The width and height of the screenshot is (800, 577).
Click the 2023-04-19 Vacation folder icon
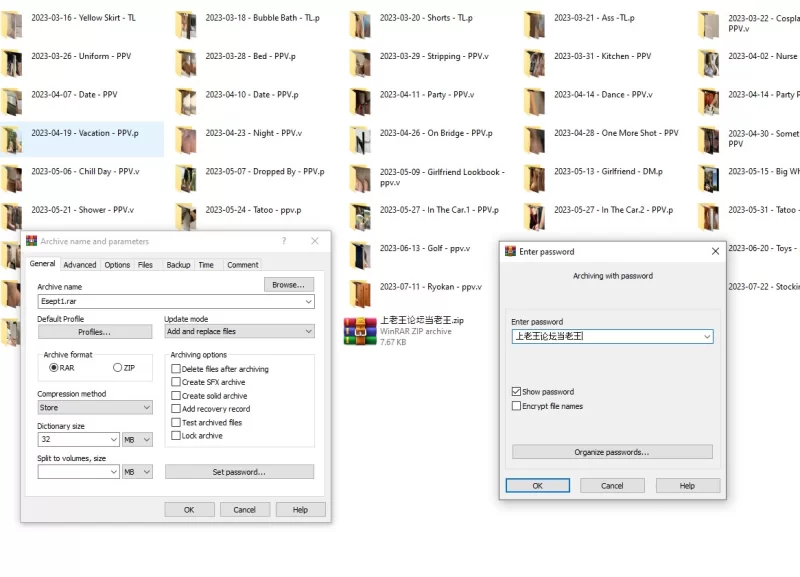[12, 139]
